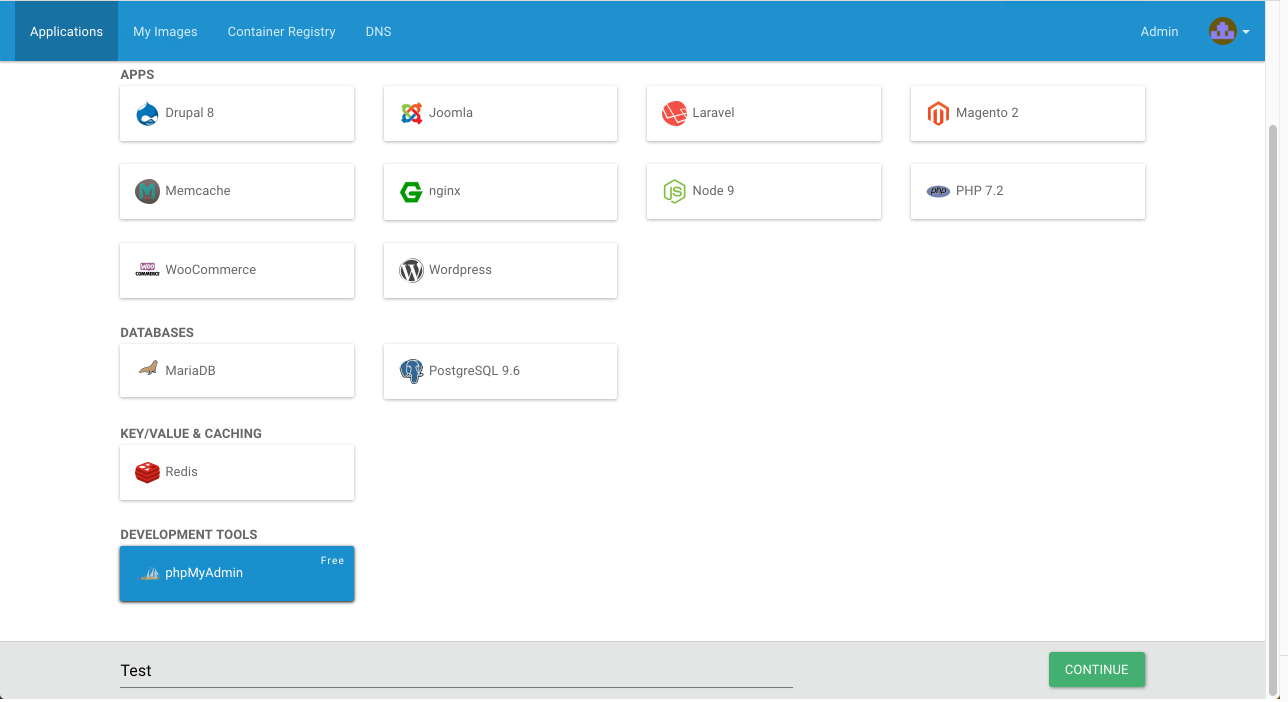Open the user account dropdown arrow
Image resolution: width=1288 pixels, height=702 pixels.
point(1246,32)
